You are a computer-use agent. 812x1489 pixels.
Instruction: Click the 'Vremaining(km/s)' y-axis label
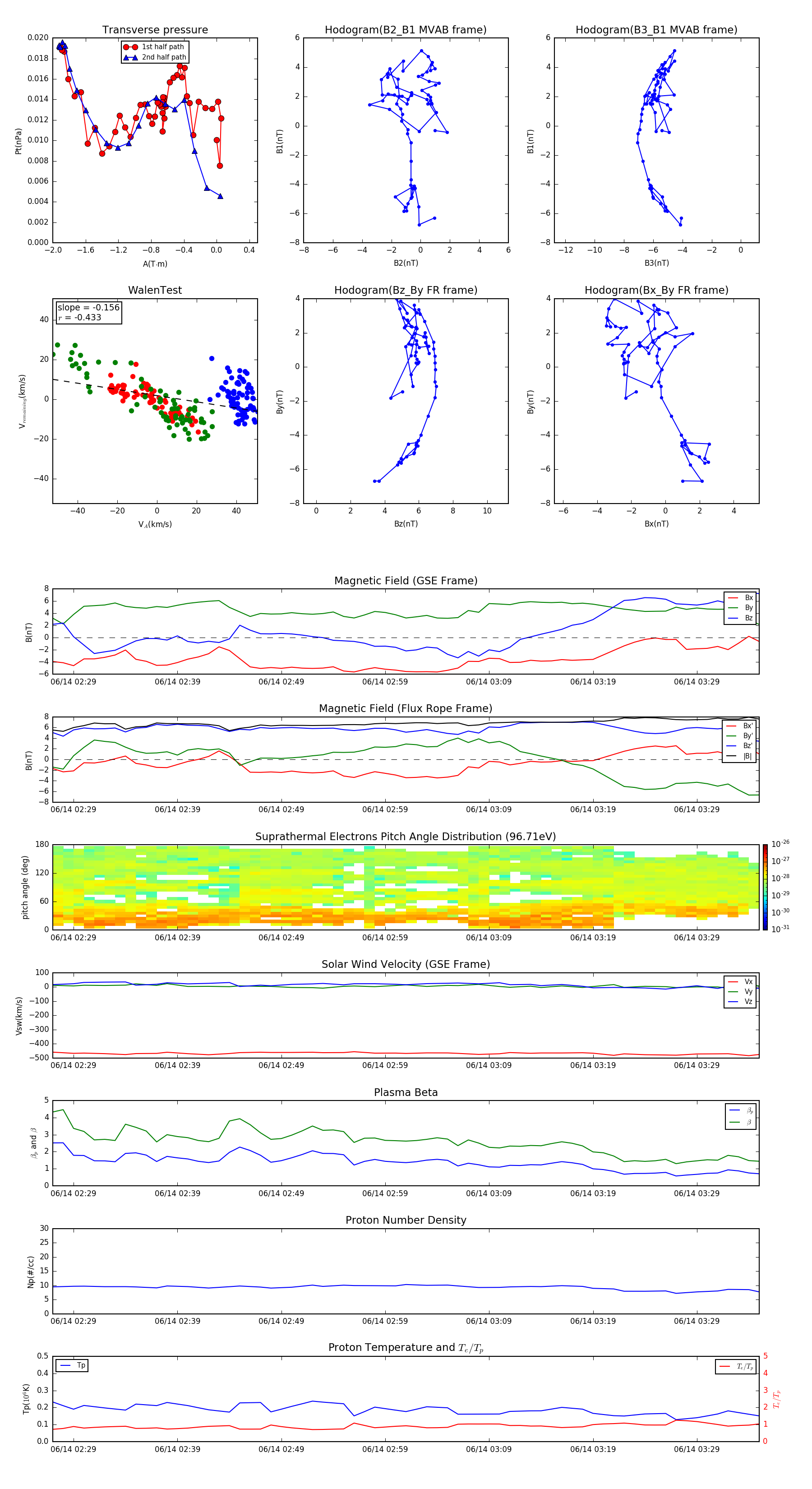point(23,401)
